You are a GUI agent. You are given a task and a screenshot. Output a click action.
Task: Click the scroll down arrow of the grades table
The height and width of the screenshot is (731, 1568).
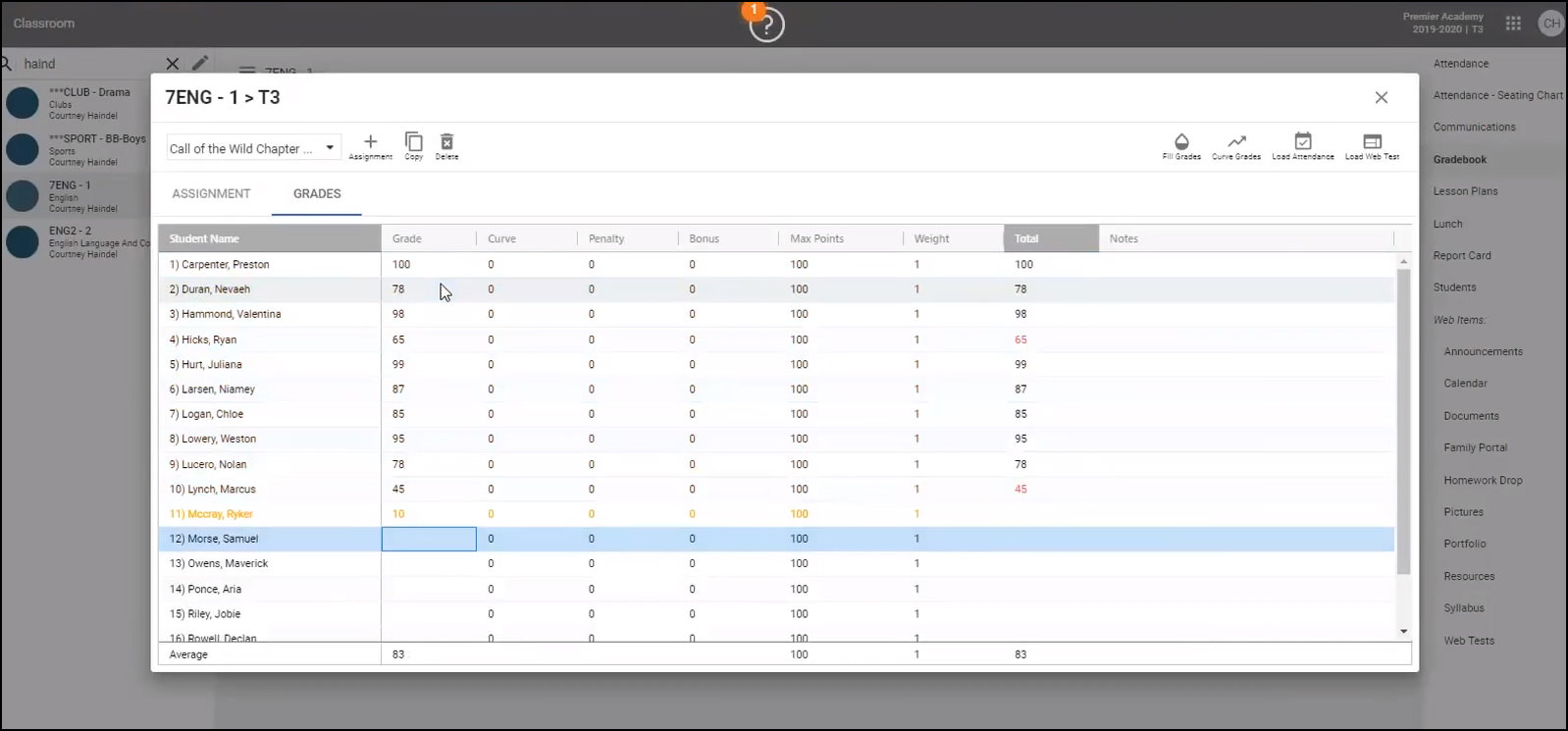pyautogui.click(x=1403, y=631)
